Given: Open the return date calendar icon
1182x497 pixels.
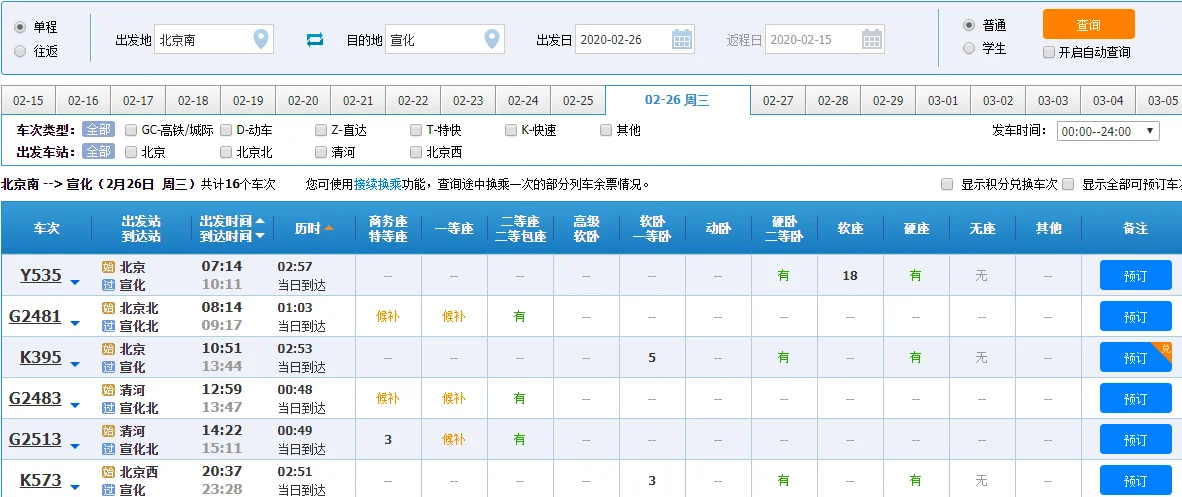Looking at the screenshot, I should 871,39.
